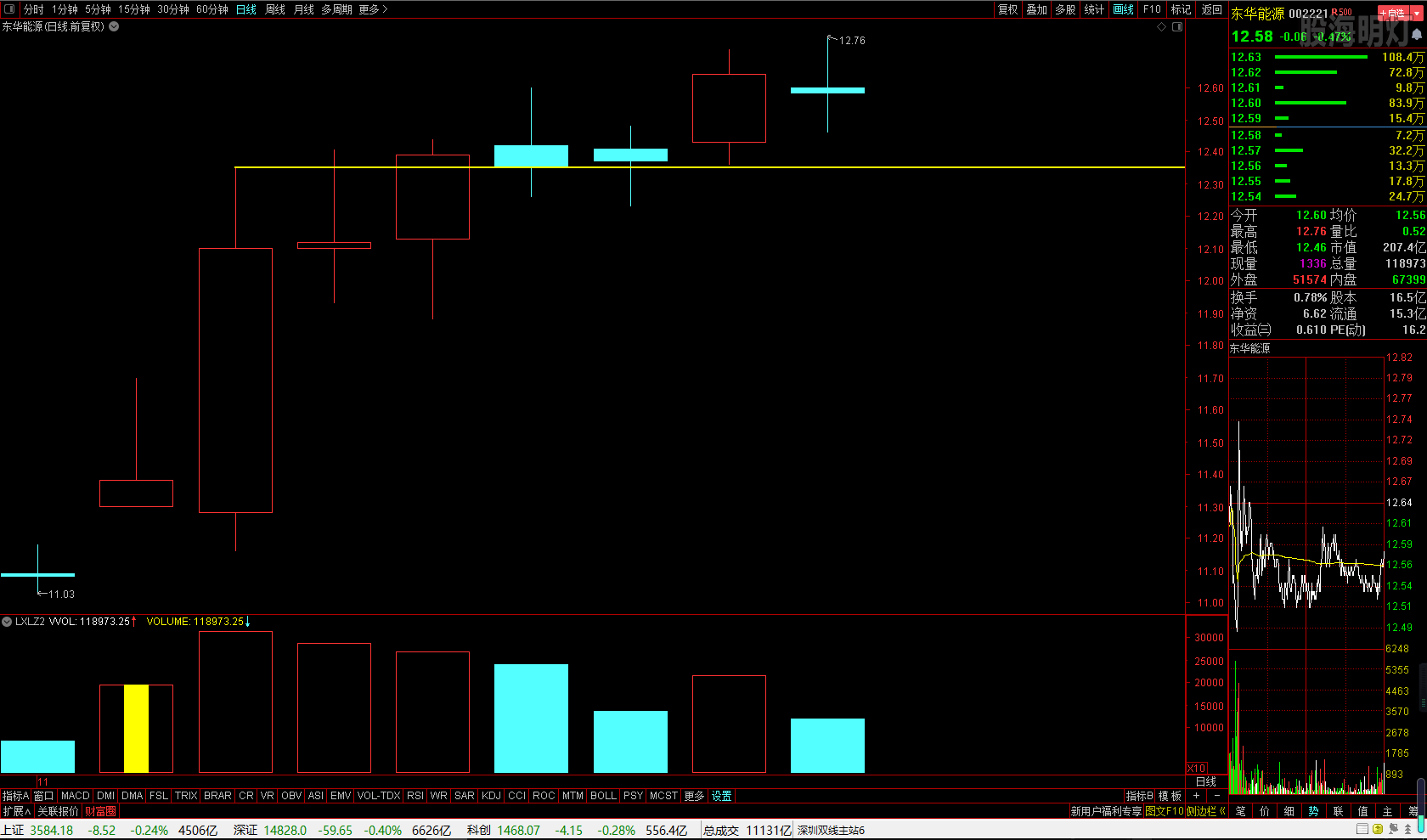Viewport: 1427px width, 840px height.
Task: Open 图文F10 link
Action: [1165, 811]
